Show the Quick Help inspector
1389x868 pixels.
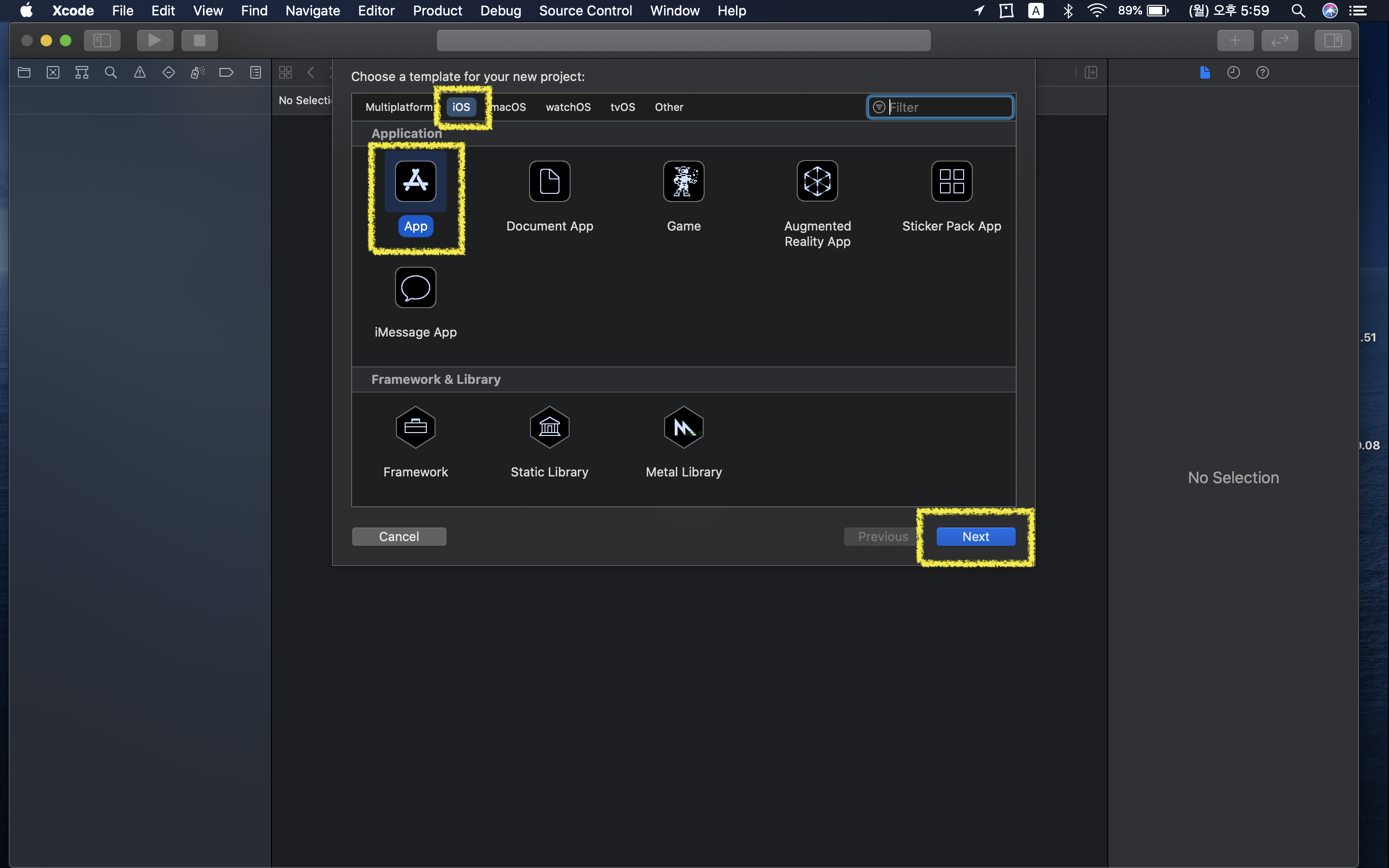point(1262,73)
